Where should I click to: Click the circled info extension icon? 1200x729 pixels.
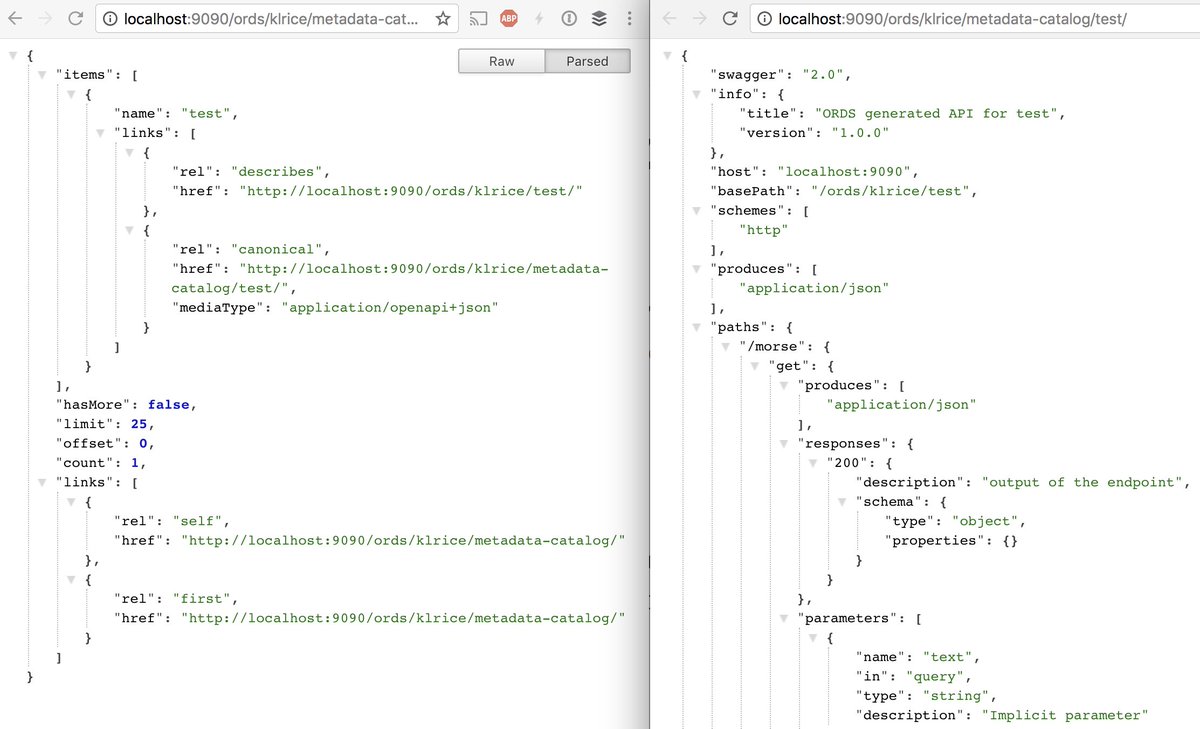(568, 18)
